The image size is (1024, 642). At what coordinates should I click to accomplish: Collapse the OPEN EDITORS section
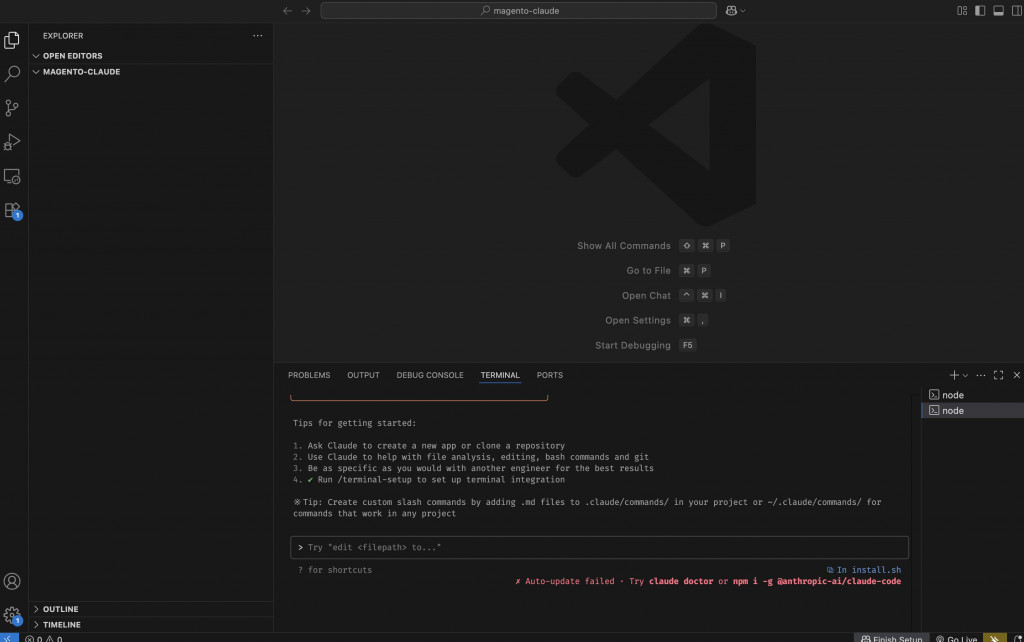pos(151,56)
